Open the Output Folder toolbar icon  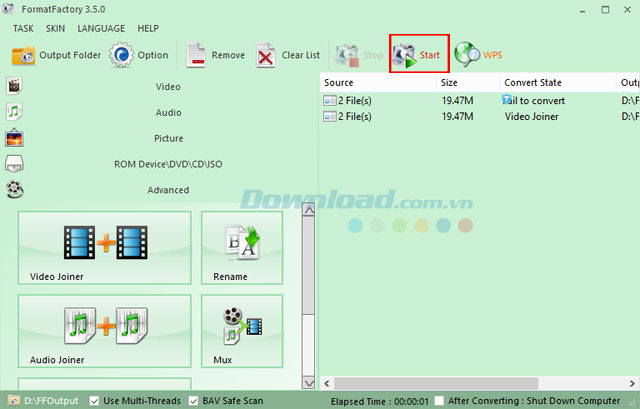23,56
